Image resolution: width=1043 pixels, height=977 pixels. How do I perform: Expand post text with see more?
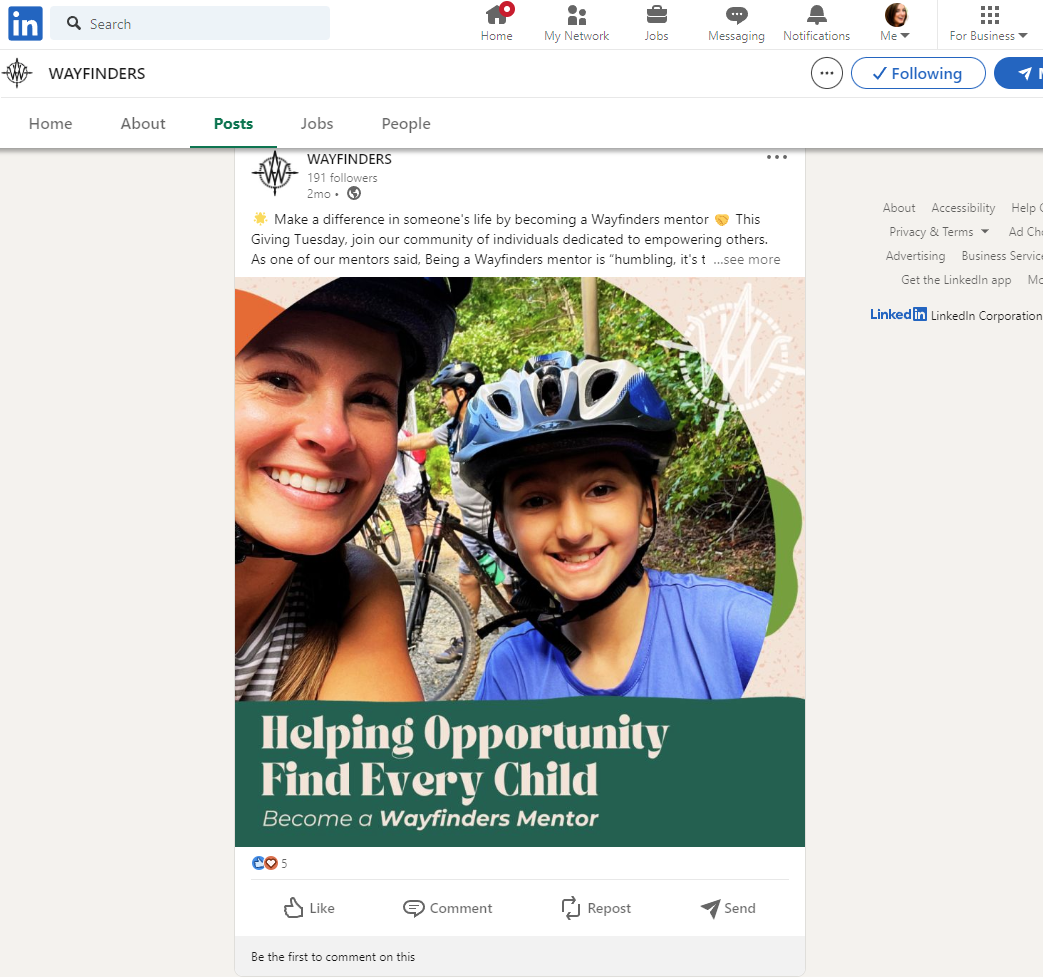point(747,259)
